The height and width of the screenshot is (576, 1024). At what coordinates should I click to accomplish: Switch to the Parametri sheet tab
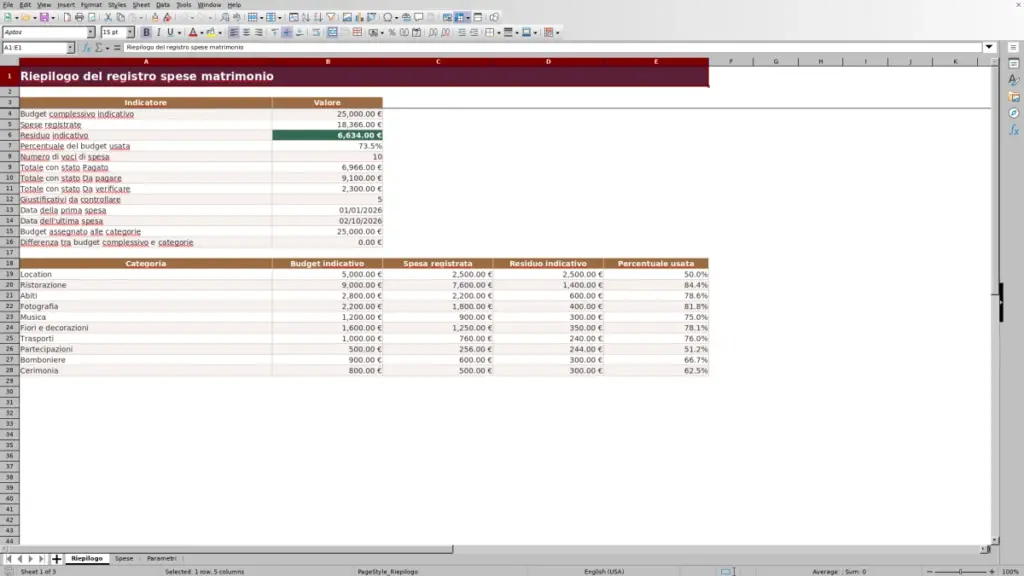[162, 558]
